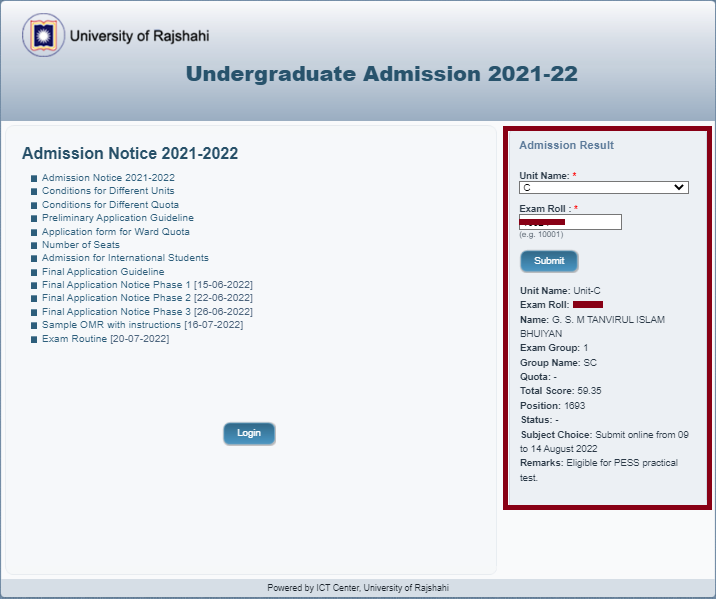Viewport: 716px width, 599px height.
Task: Click the Group Name SC text
Action: 558,363
